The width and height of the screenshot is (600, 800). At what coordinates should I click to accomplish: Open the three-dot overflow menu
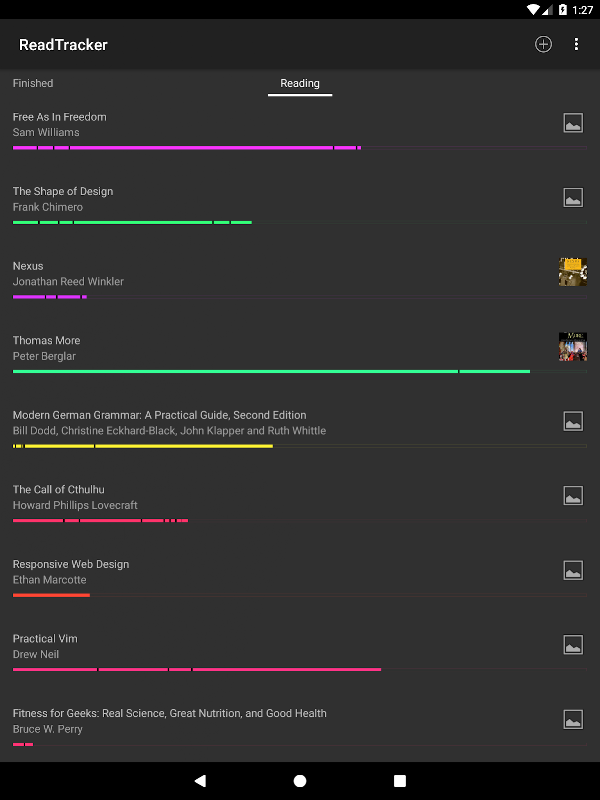(577, 44)
